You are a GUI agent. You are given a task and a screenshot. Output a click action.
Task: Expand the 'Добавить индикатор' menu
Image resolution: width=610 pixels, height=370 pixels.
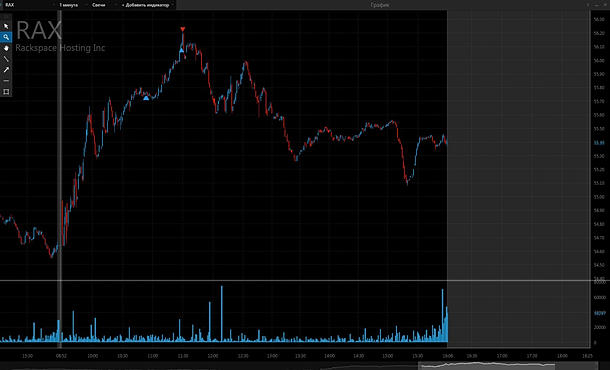(x=145, y=5)
